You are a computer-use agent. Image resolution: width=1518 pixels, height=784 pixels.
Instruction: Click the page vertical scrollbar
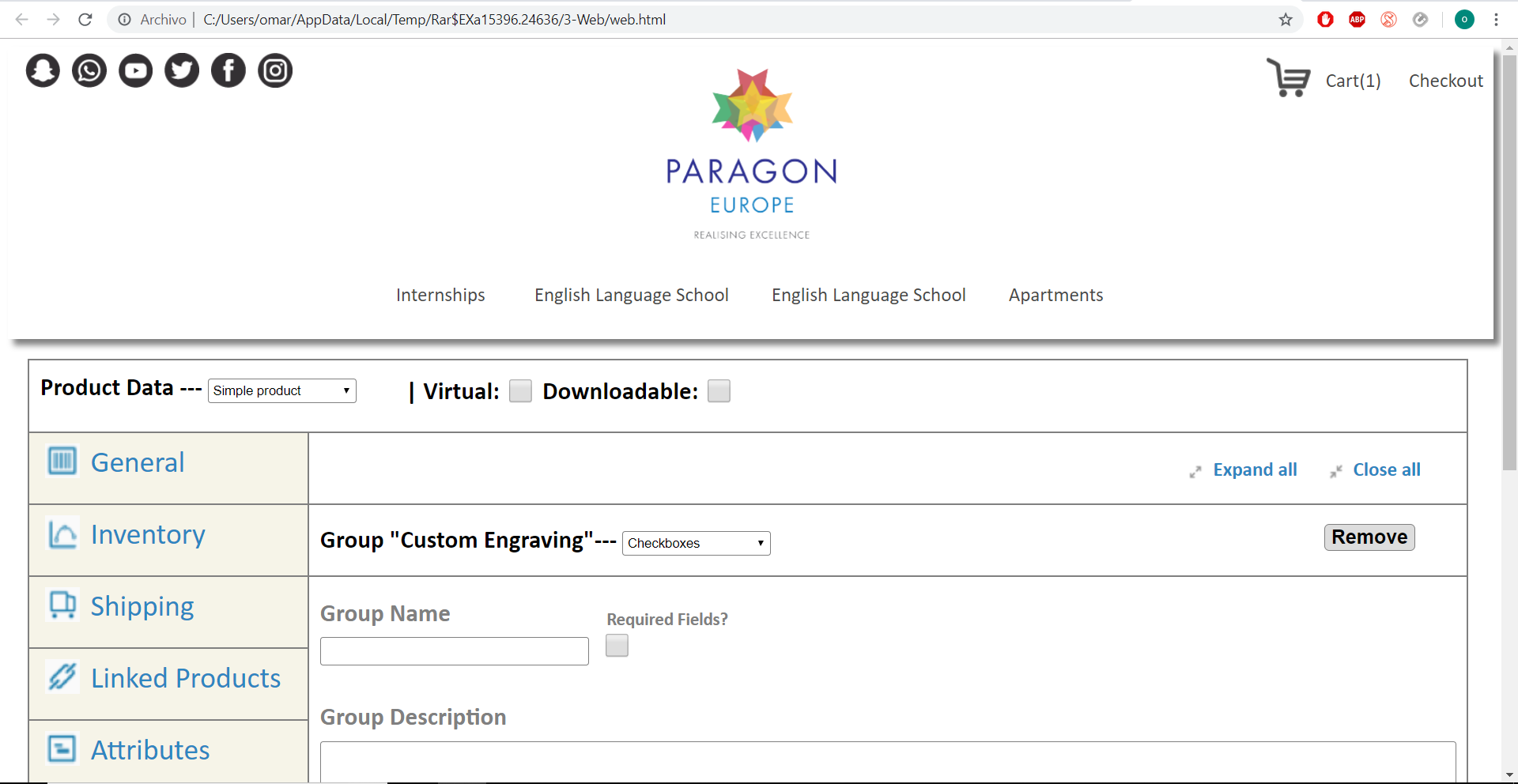pyautogui.click(x=1509, y=261)
